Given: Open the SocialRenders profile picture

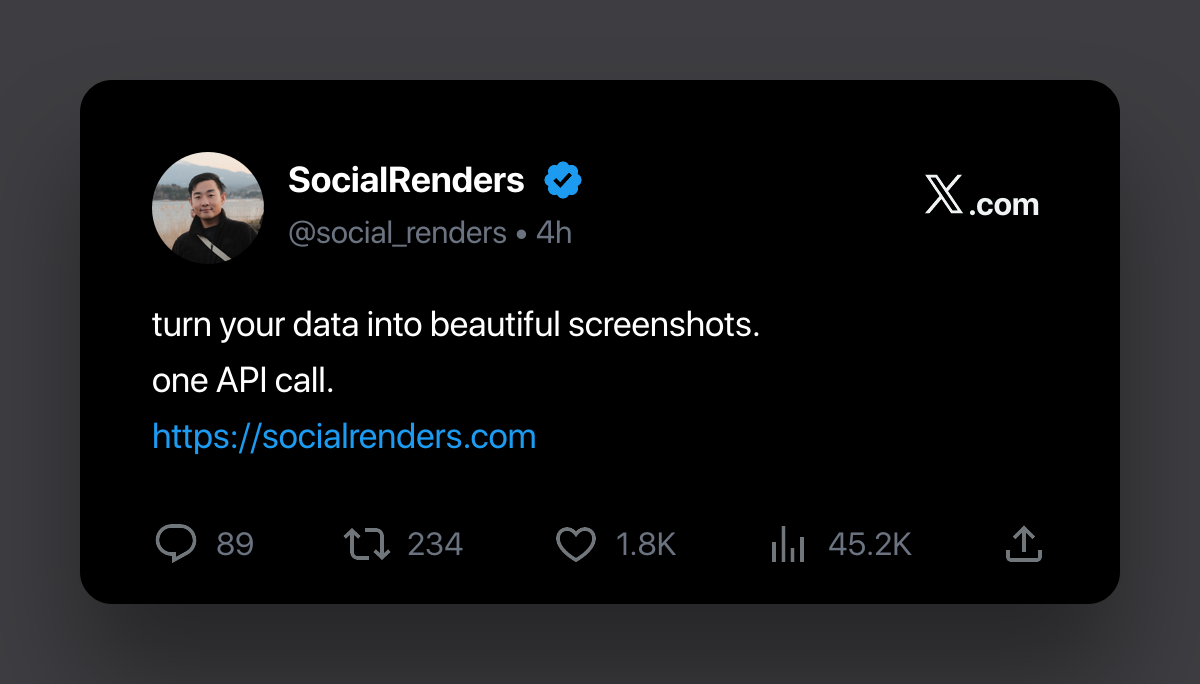Looking at the screenshot, I should [x=208, y=208].
